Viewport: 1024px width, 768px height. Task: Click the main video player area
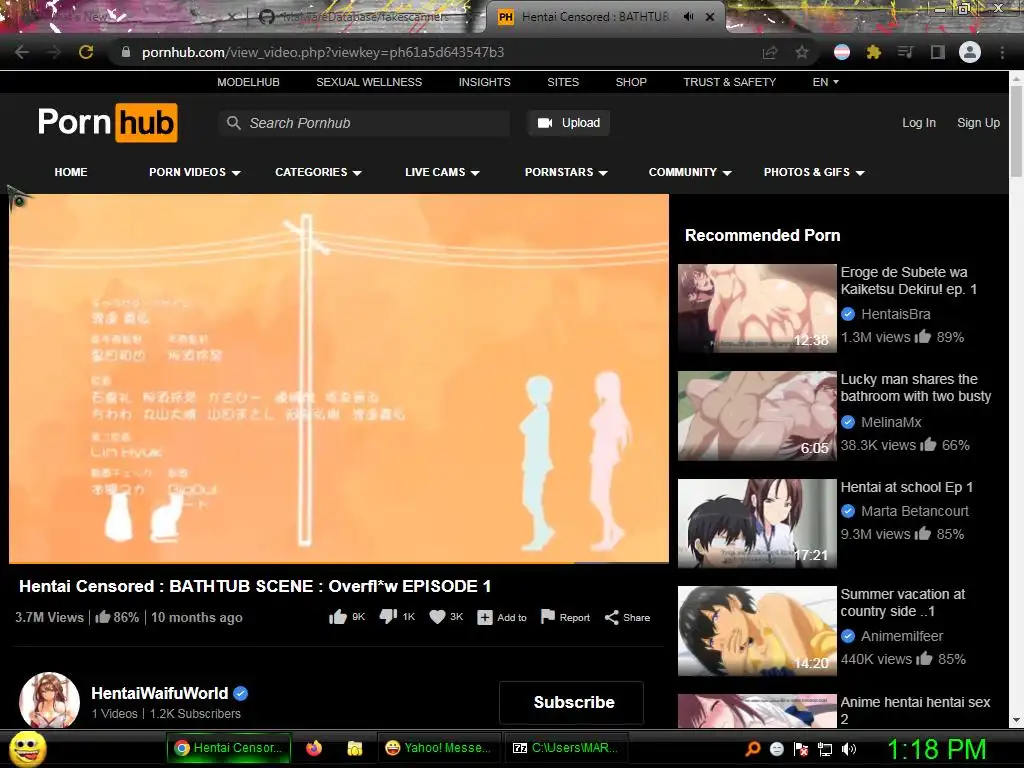pos(339,378)
